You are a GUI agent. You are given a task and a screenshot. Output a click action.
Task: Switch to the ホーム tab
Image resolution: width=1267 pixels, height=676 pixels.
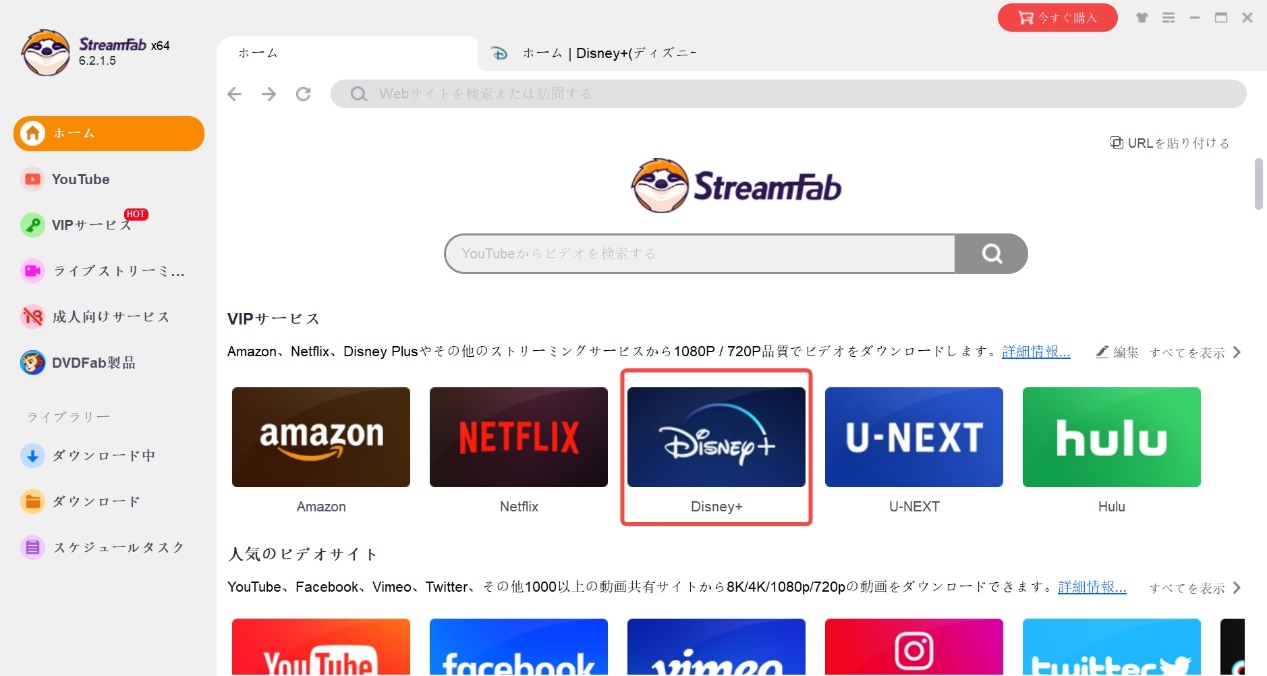[347, 53]
